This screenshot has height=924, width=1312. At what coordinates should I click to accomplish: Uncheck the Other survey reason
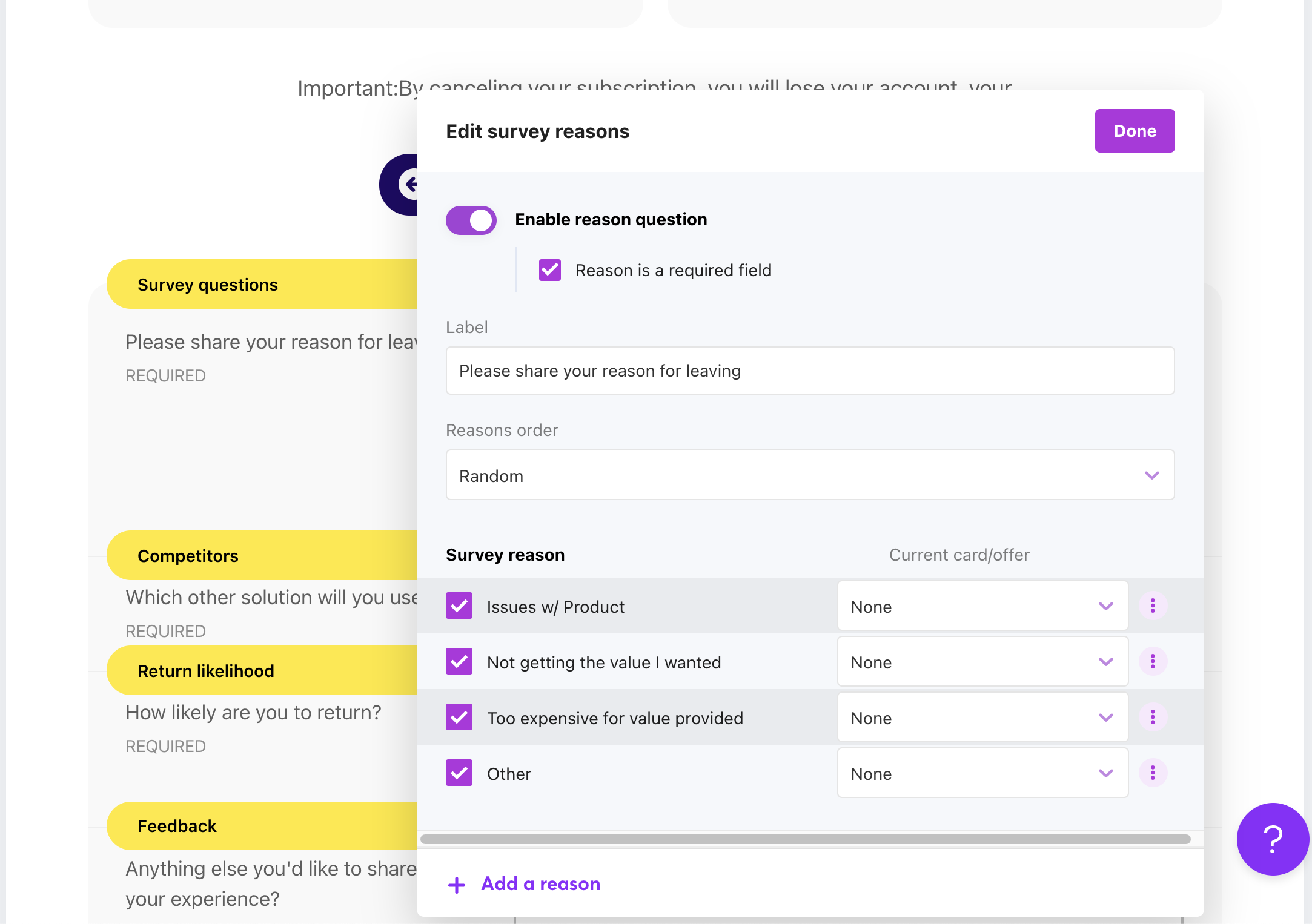click(459, 773)
